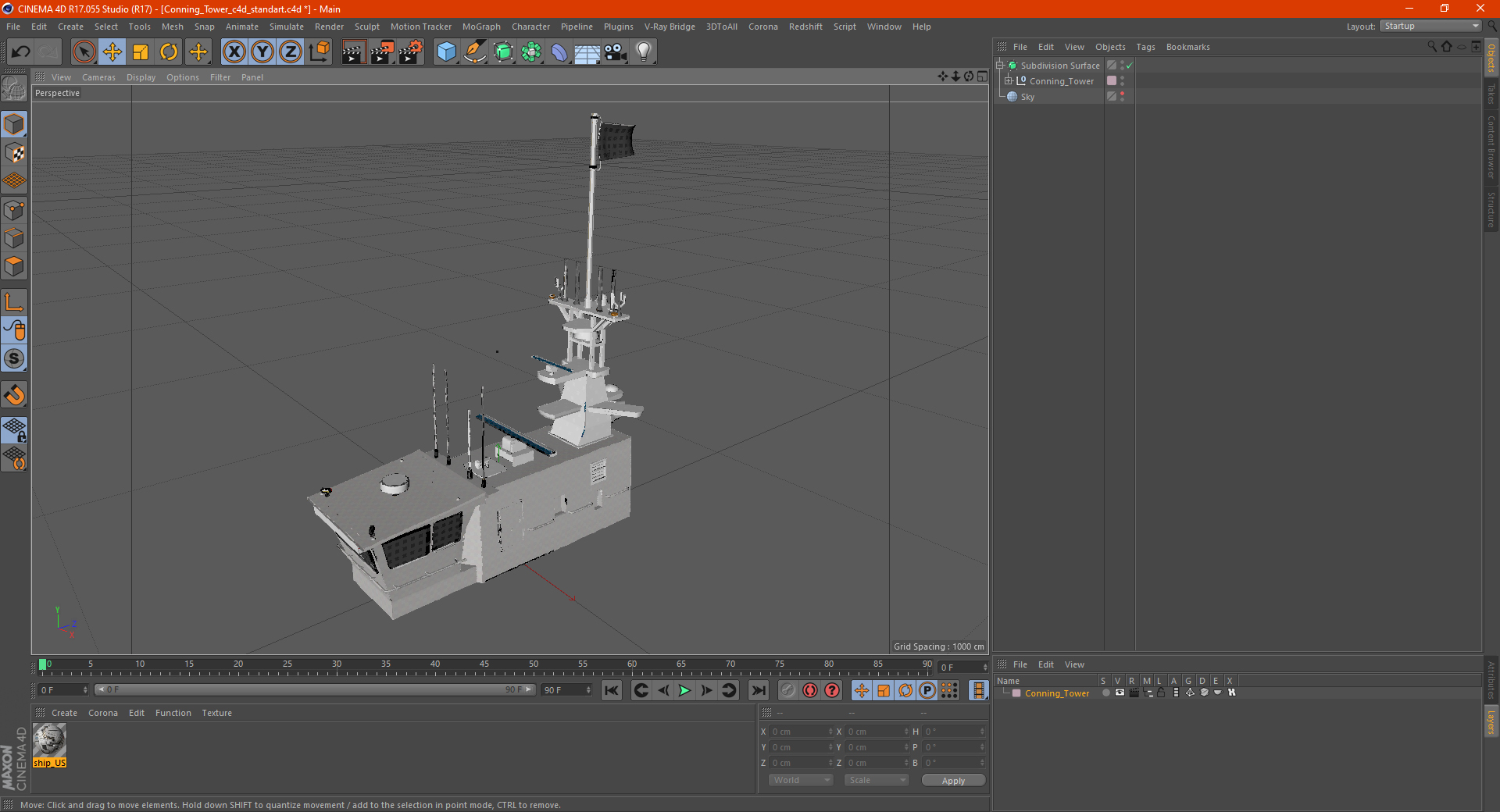The image size is (1500, 812).
Task: Activate the Scale tool in the top toolbar
Action: pyautogui.click(x=141, y=52)
